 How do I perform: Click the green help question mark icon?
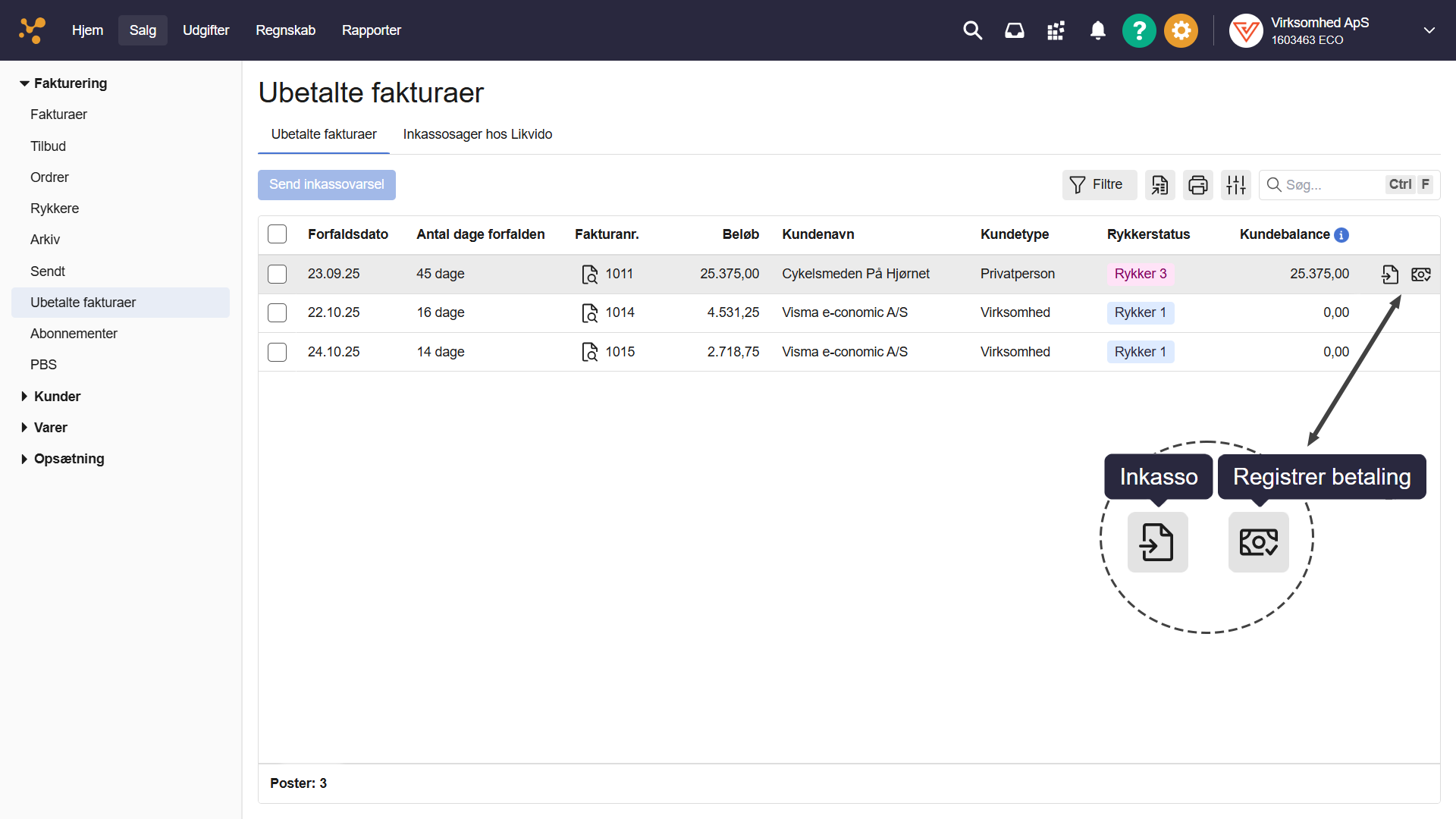tap(1138, 31)
